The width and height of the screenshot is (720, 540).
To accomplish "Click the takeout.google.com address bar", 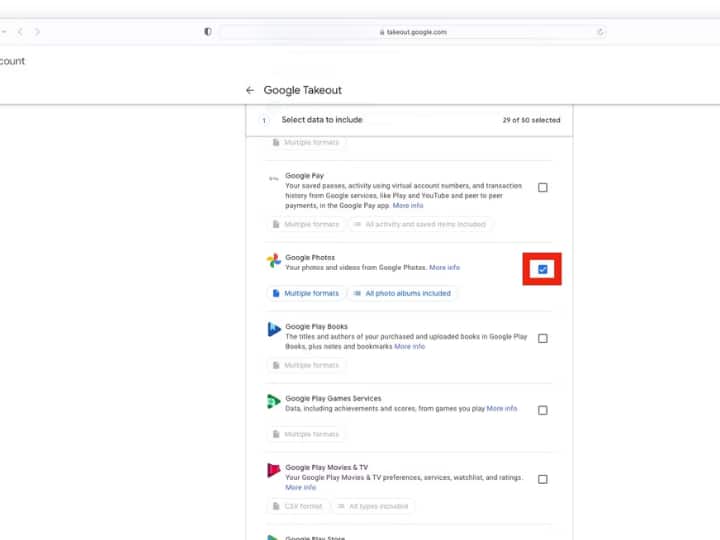I will pos(412,32).
